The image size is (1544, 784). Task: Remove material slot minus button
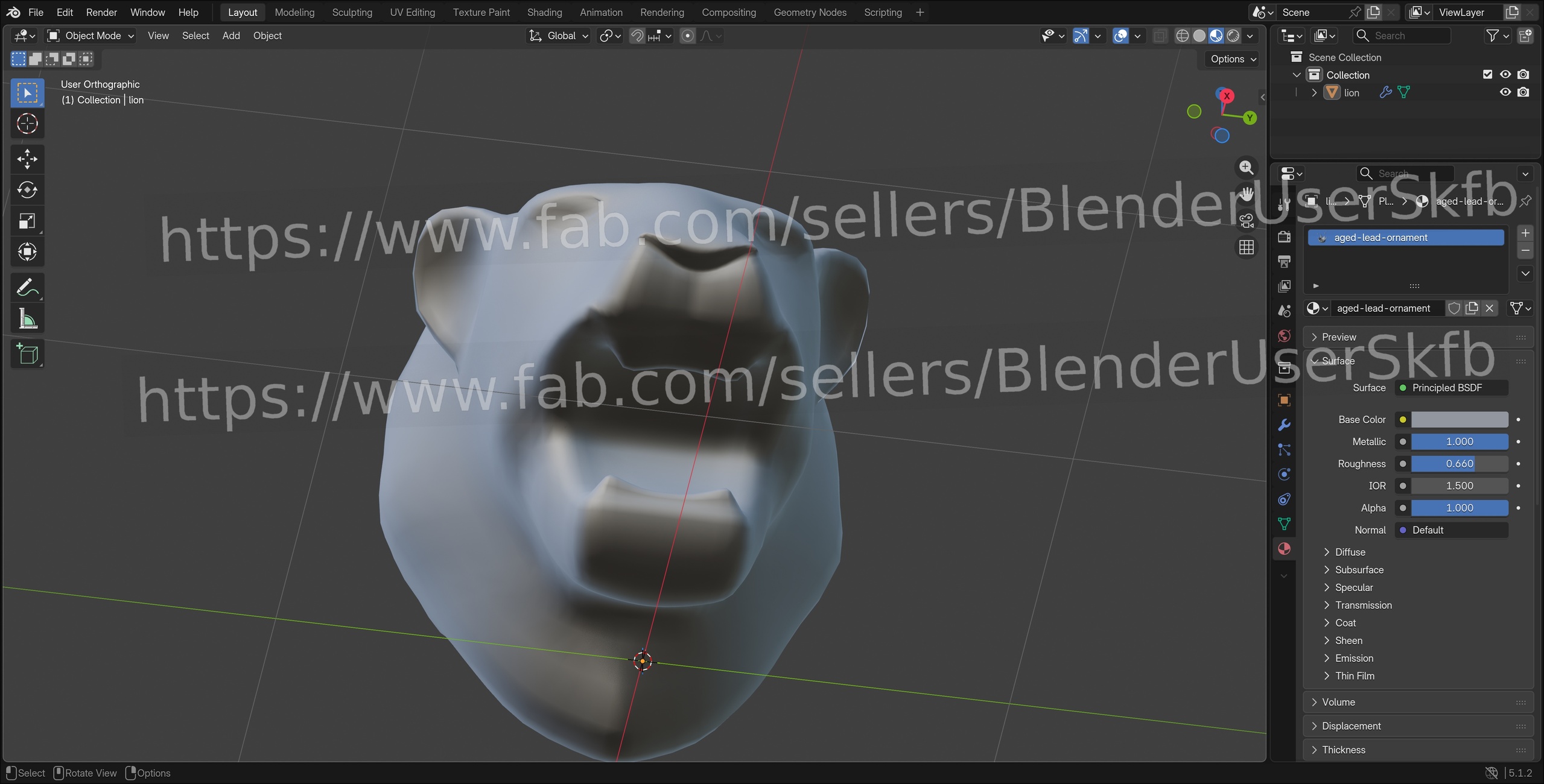pyautogui.click(x=1525, y=250)
